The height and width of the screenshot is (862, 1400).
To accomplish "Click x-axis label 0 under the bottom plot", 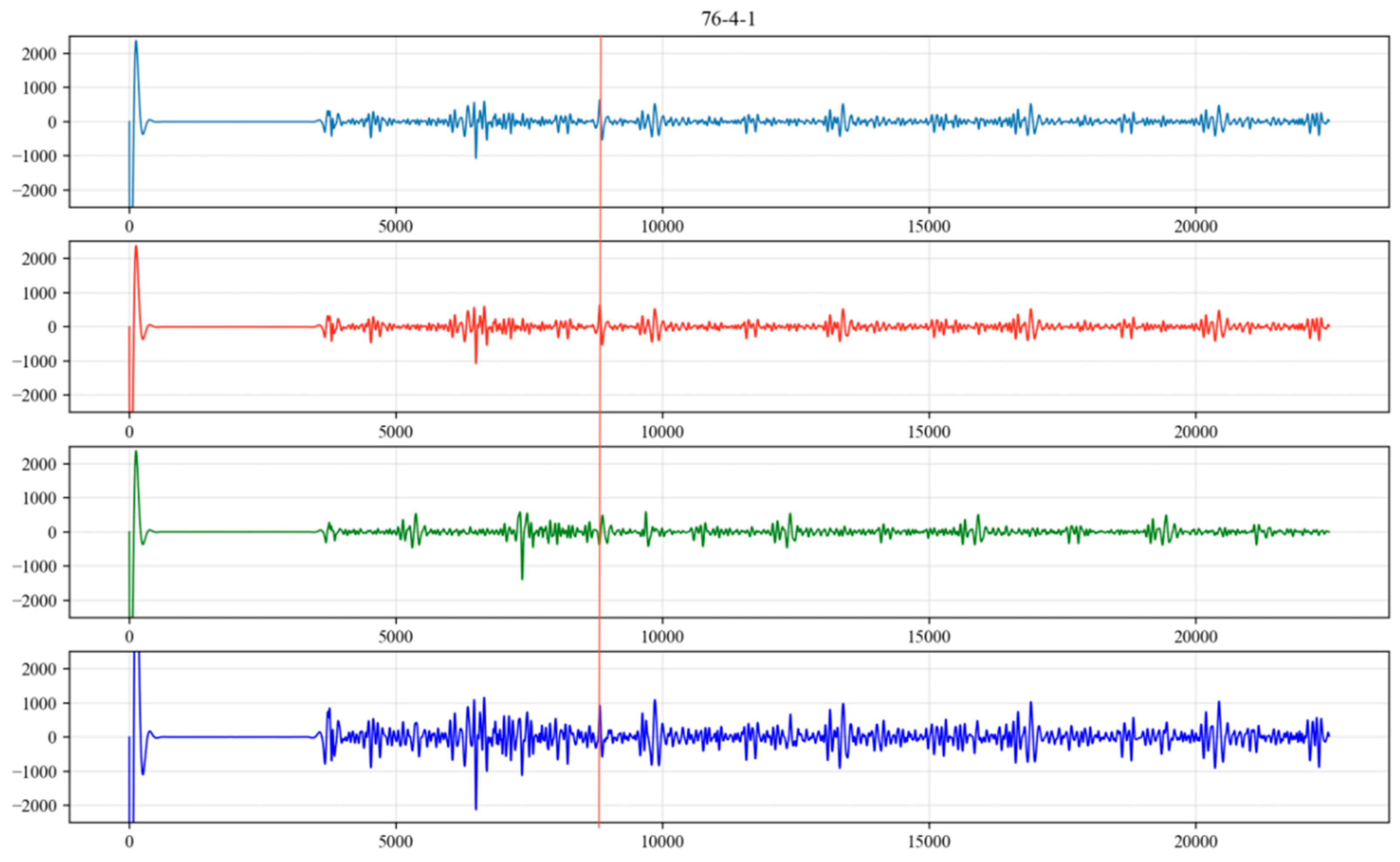I will pyautogui.click(x=130, y=842).
